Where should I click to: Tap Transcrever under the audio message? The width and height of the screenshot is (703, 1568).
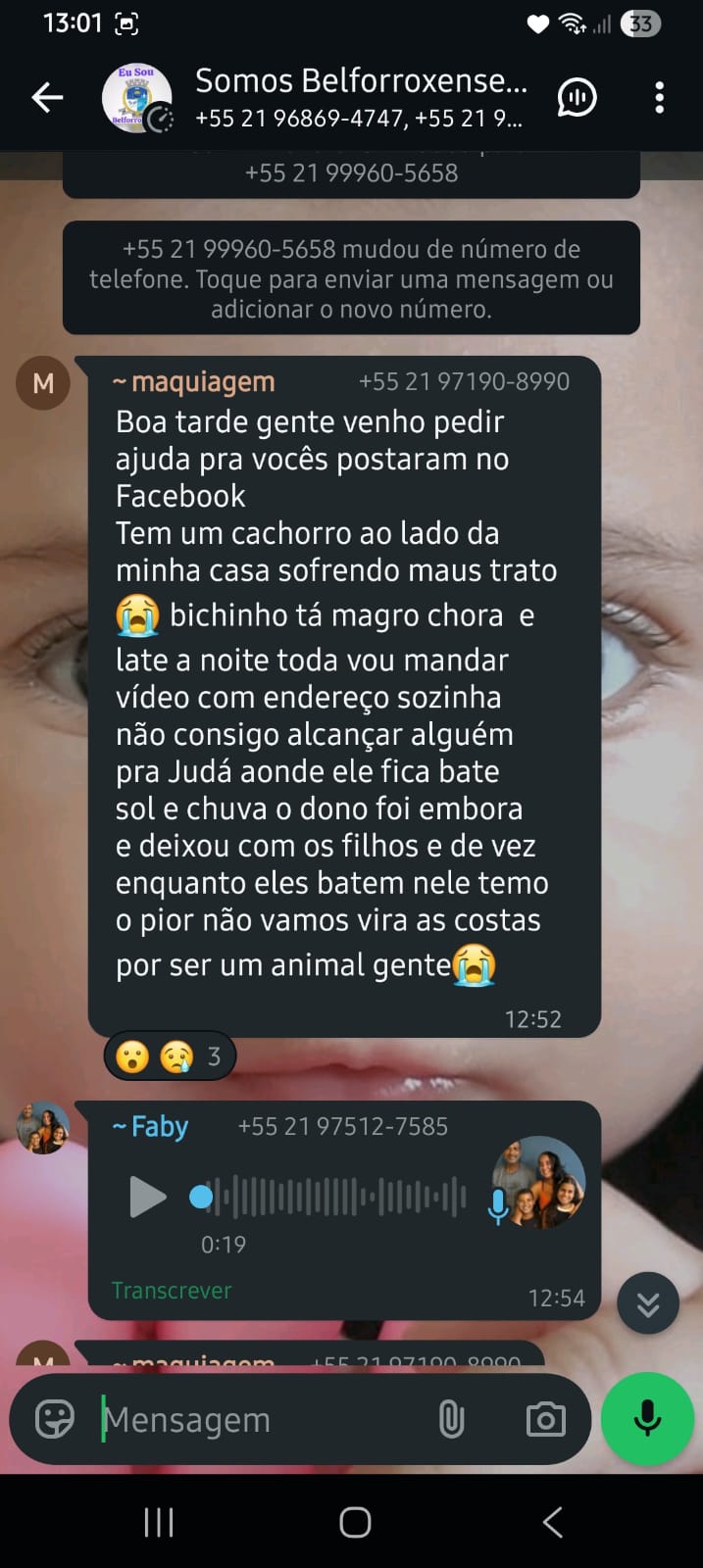172,1291
